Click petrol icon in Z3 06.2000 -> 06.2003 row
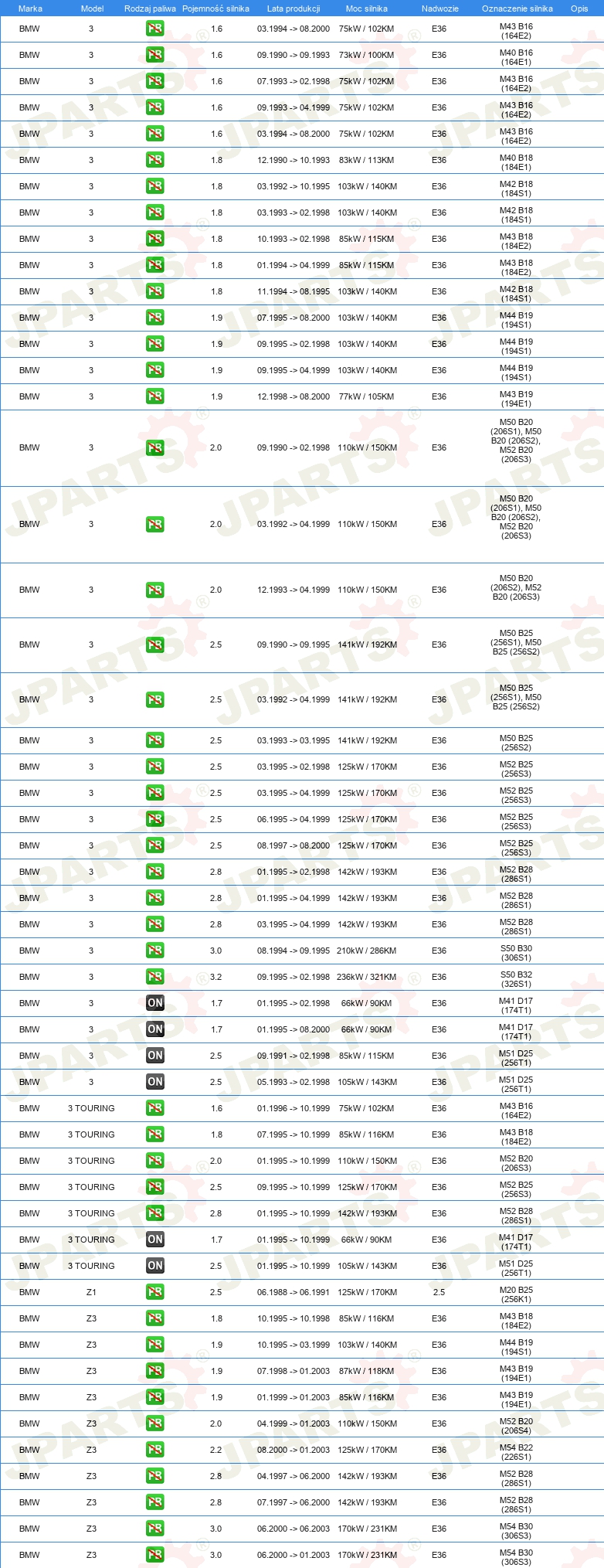 pos(155,1529)
